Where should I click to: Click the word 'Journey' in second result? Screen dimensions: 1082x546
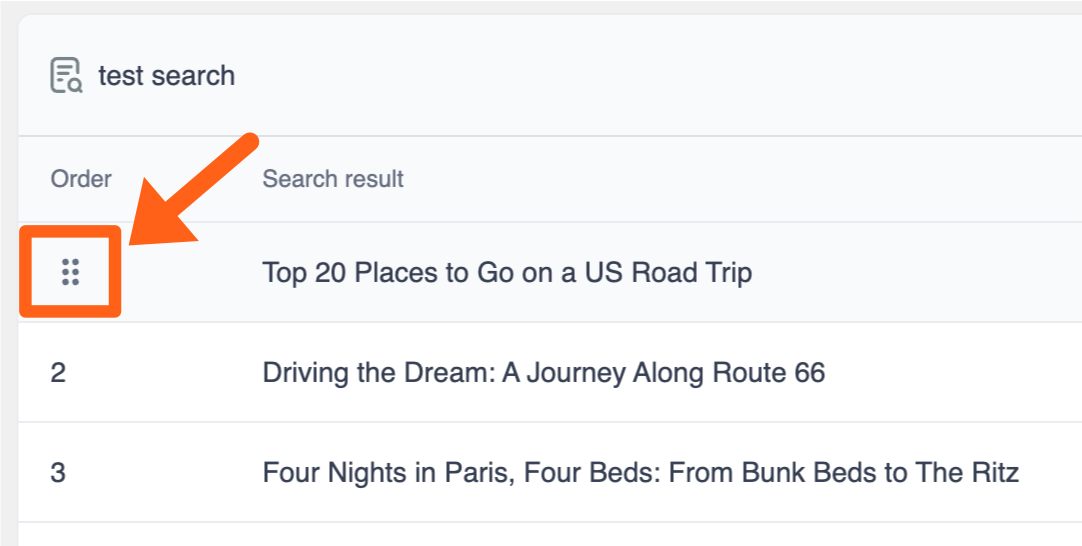click(x=575, y=373)
